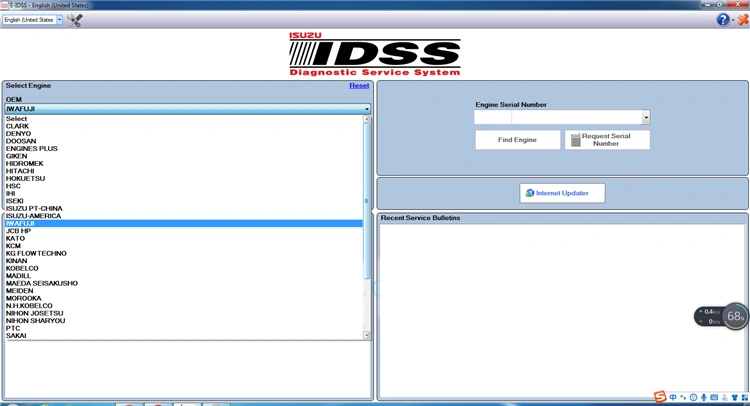Select DOOSAN in the OEM list
The width and height of the screenshot is (750, 406).
[184, 141]
